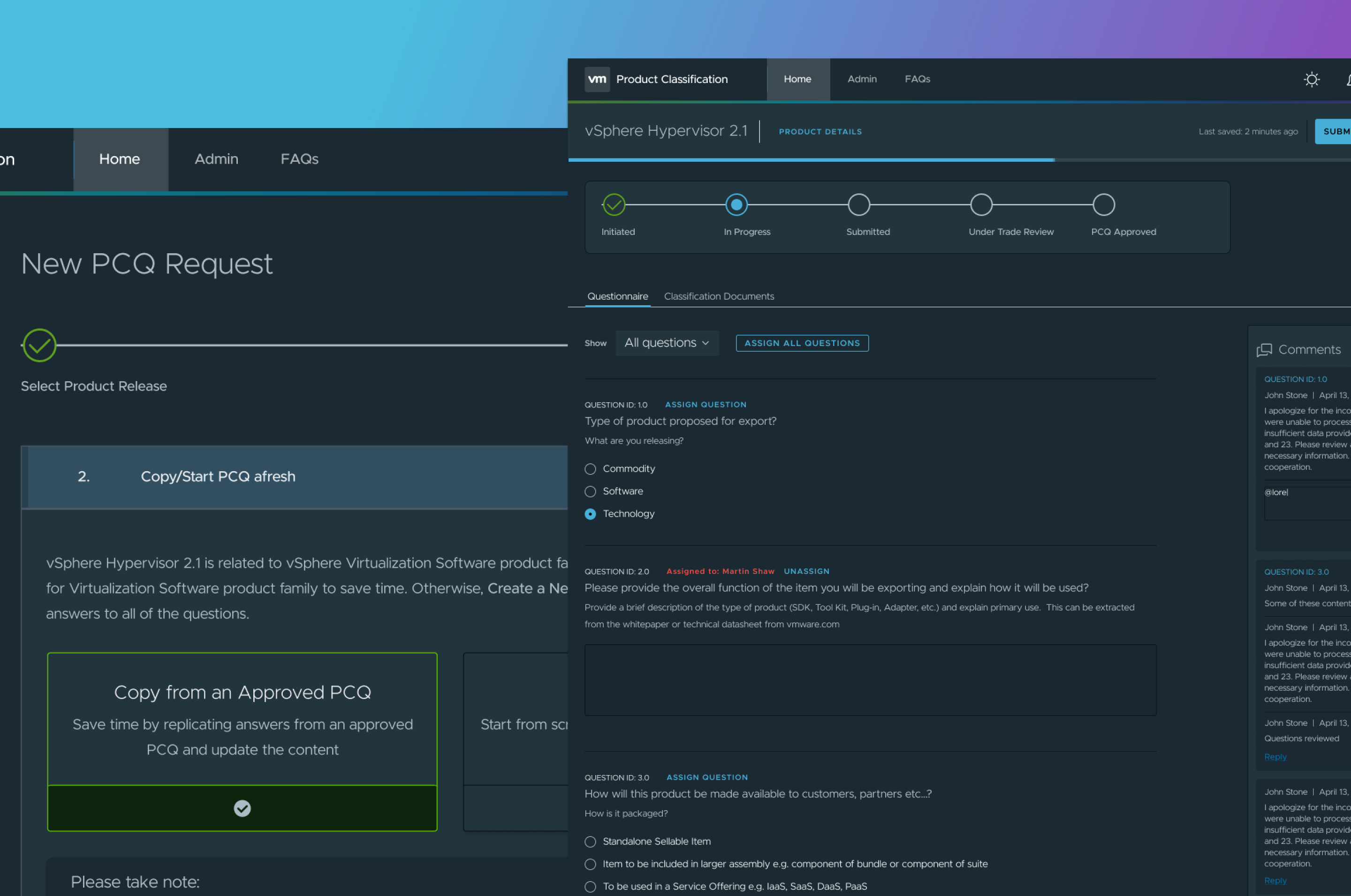
Task: Select the Commodity radio option
Action: (590, 468)
